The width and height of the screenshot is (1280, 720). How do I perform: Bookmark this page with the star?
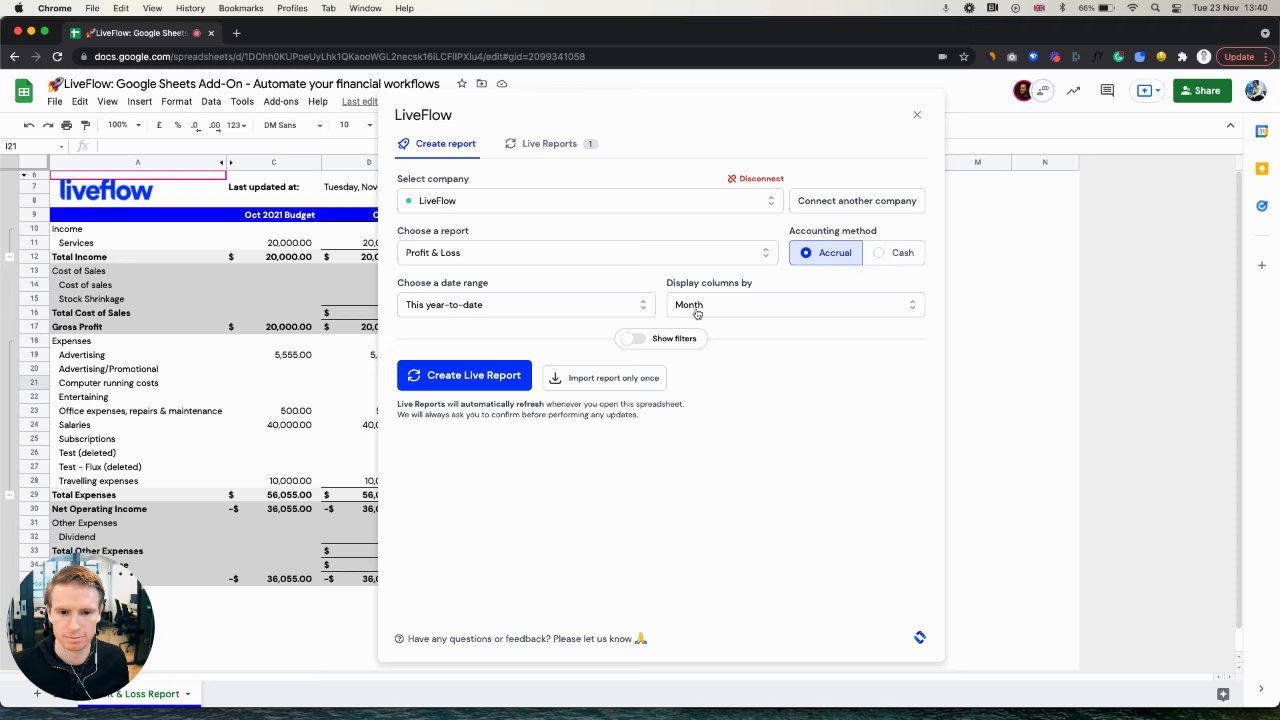point(963,57)
